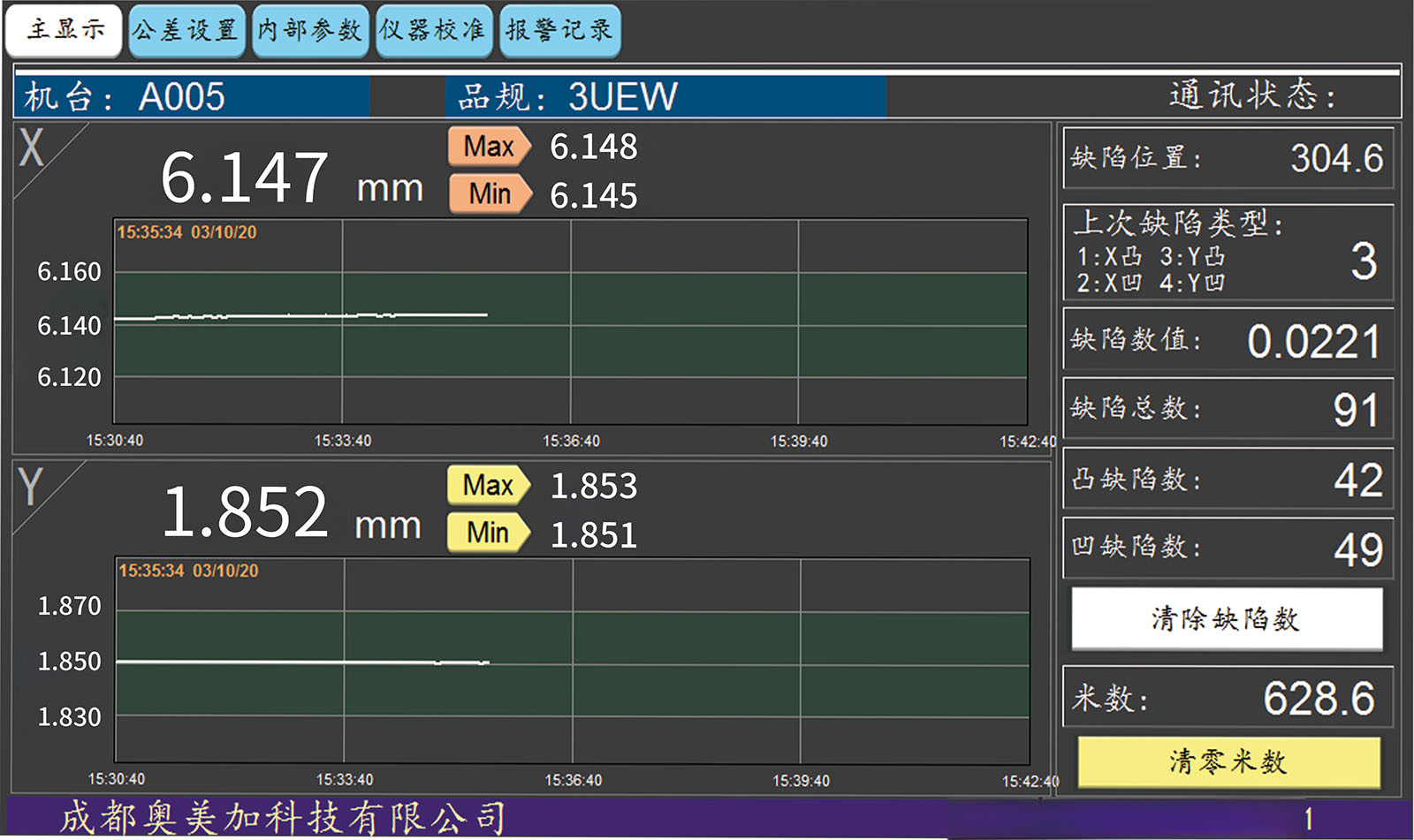This screenshot has width=1414, height=840.
Task: Click the orange Min badge for X
Action: (x=489, y=193)
